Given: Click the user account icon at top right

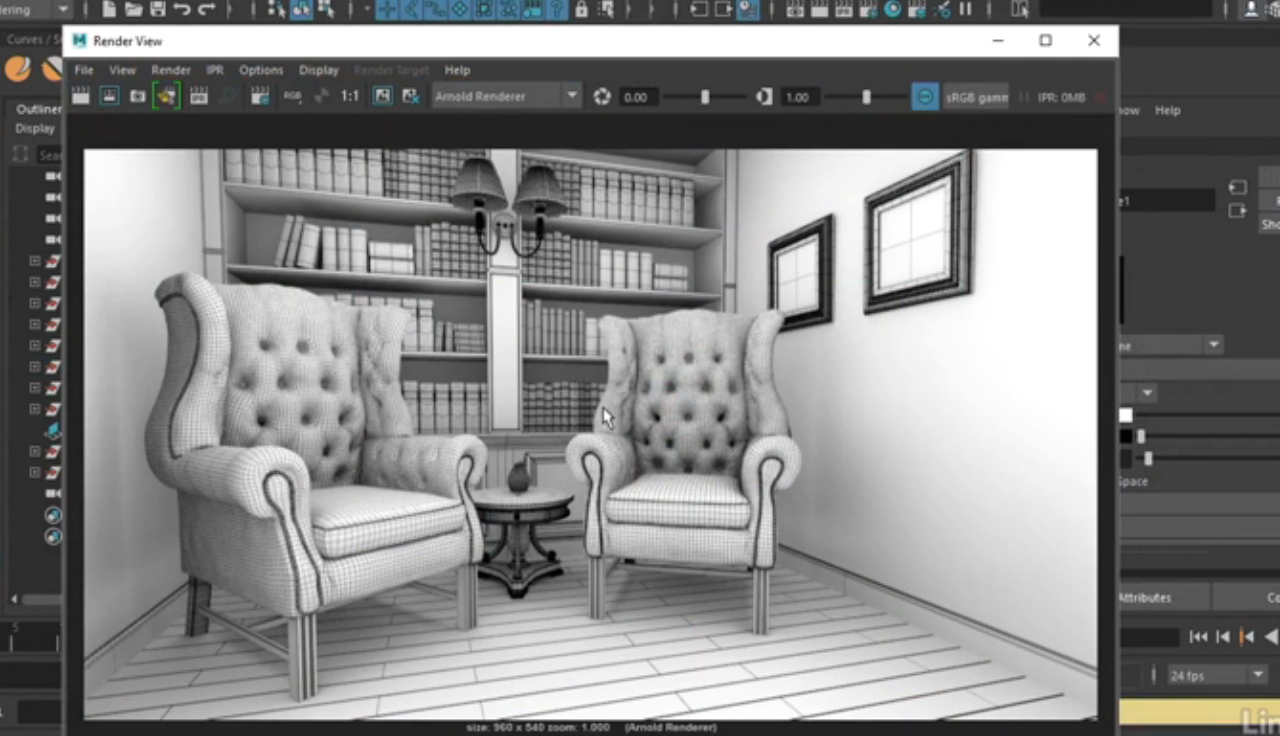Looking at the screenshot, I should (x=1251, y=10).
